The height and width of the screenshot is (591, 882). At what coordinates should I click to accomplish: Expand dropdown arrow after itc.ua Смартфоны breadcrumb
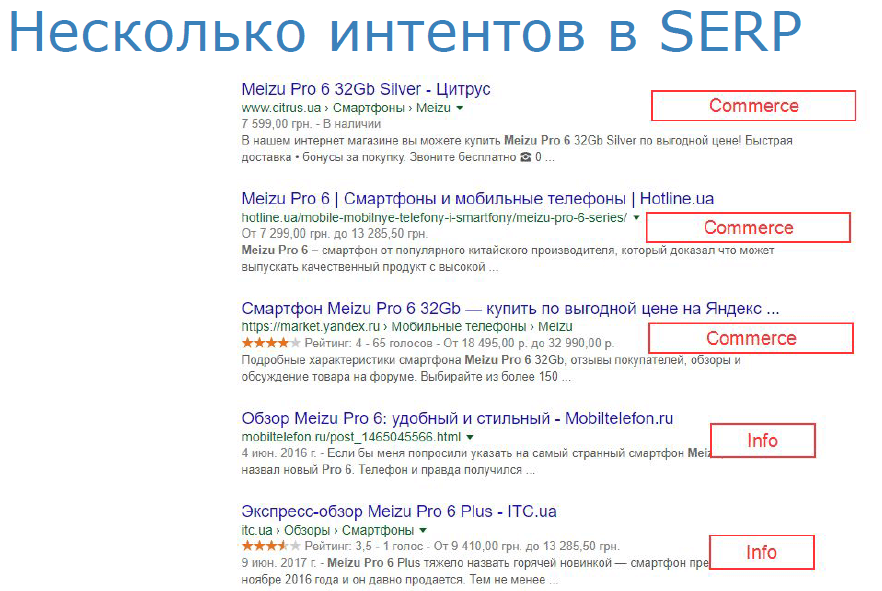coord(423,530)
